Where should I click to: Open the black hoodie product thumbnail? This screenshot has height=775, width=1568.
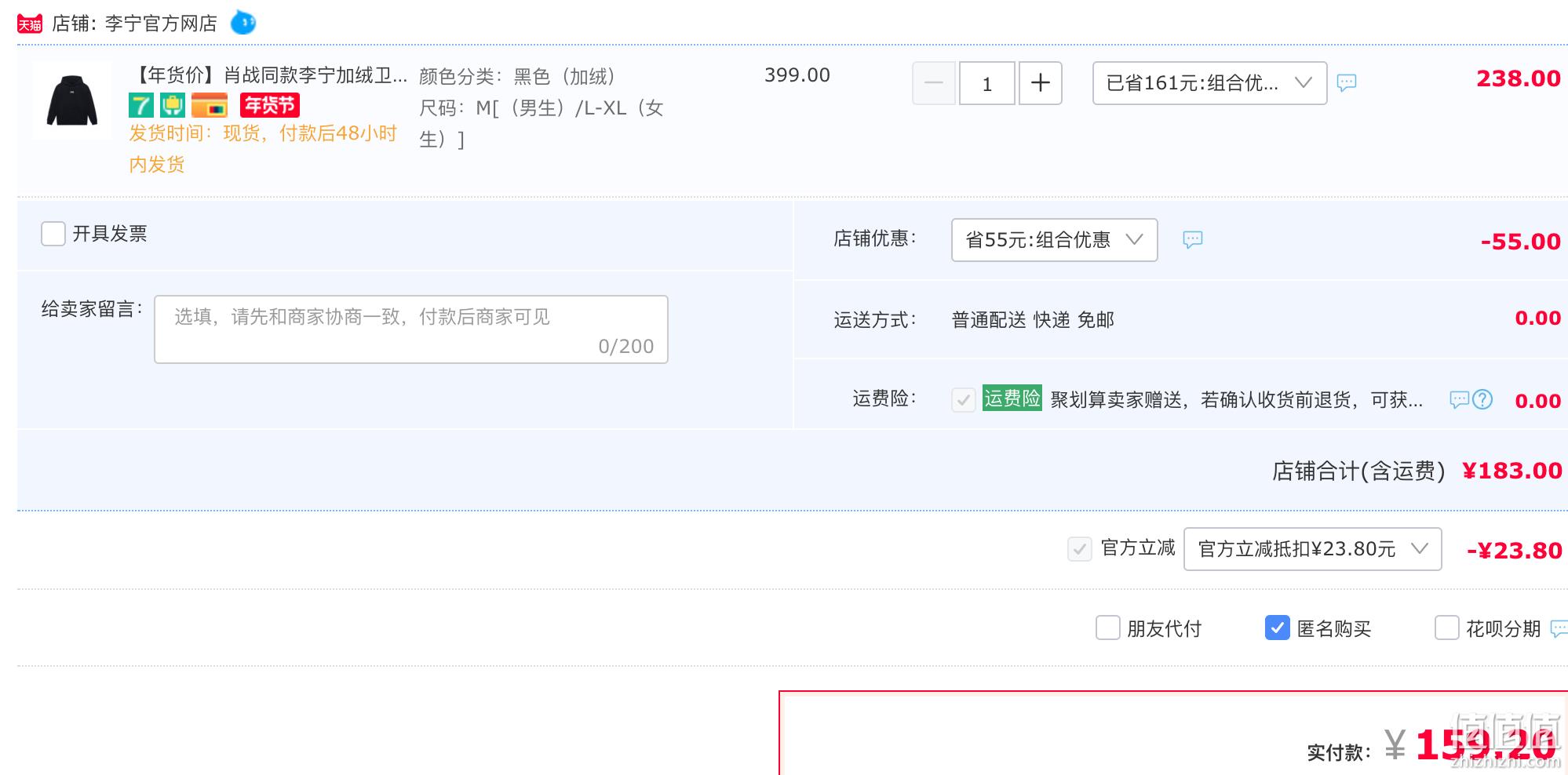pos(72,100)
